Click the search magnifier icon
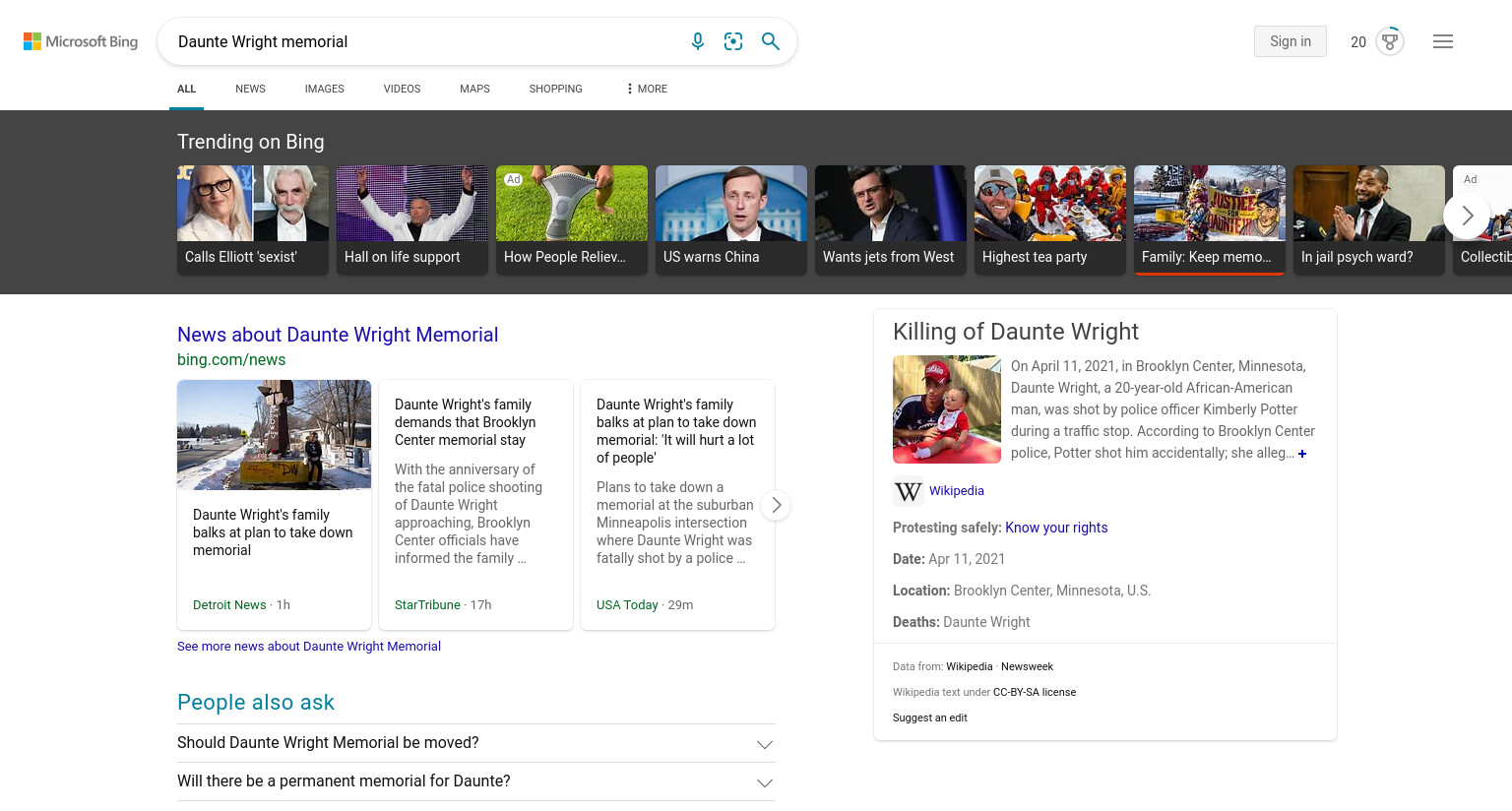 [x=771, y=41]
